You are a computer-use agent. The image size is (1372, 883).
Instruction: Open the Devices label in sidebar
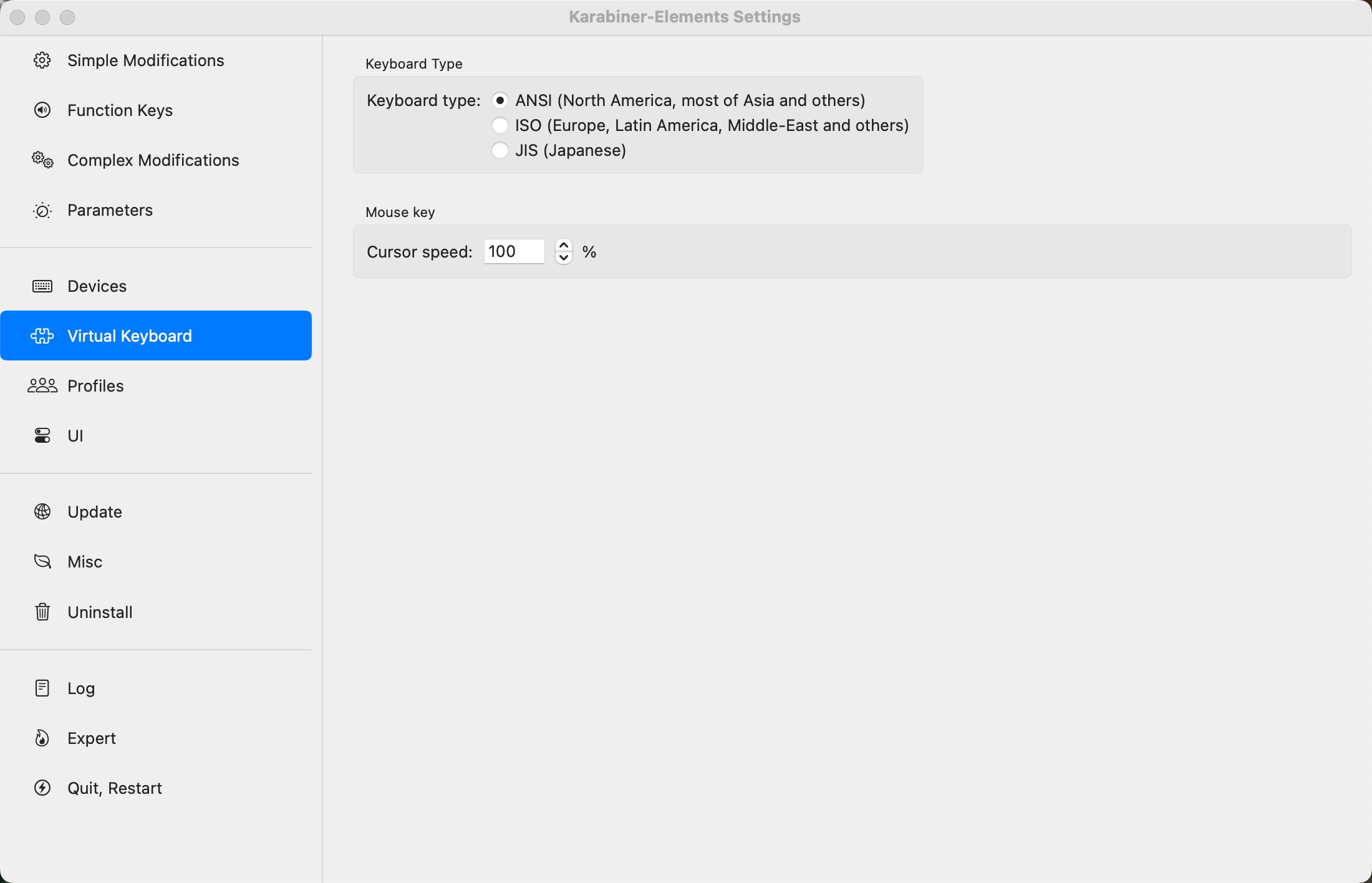tap(97, 286)
